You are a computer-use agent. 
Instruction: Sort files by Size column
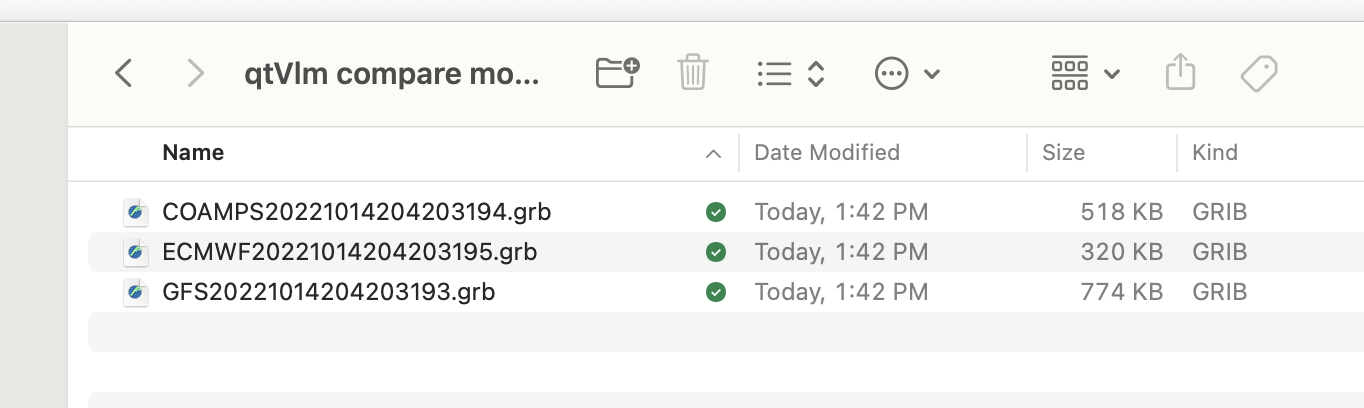1063,153
